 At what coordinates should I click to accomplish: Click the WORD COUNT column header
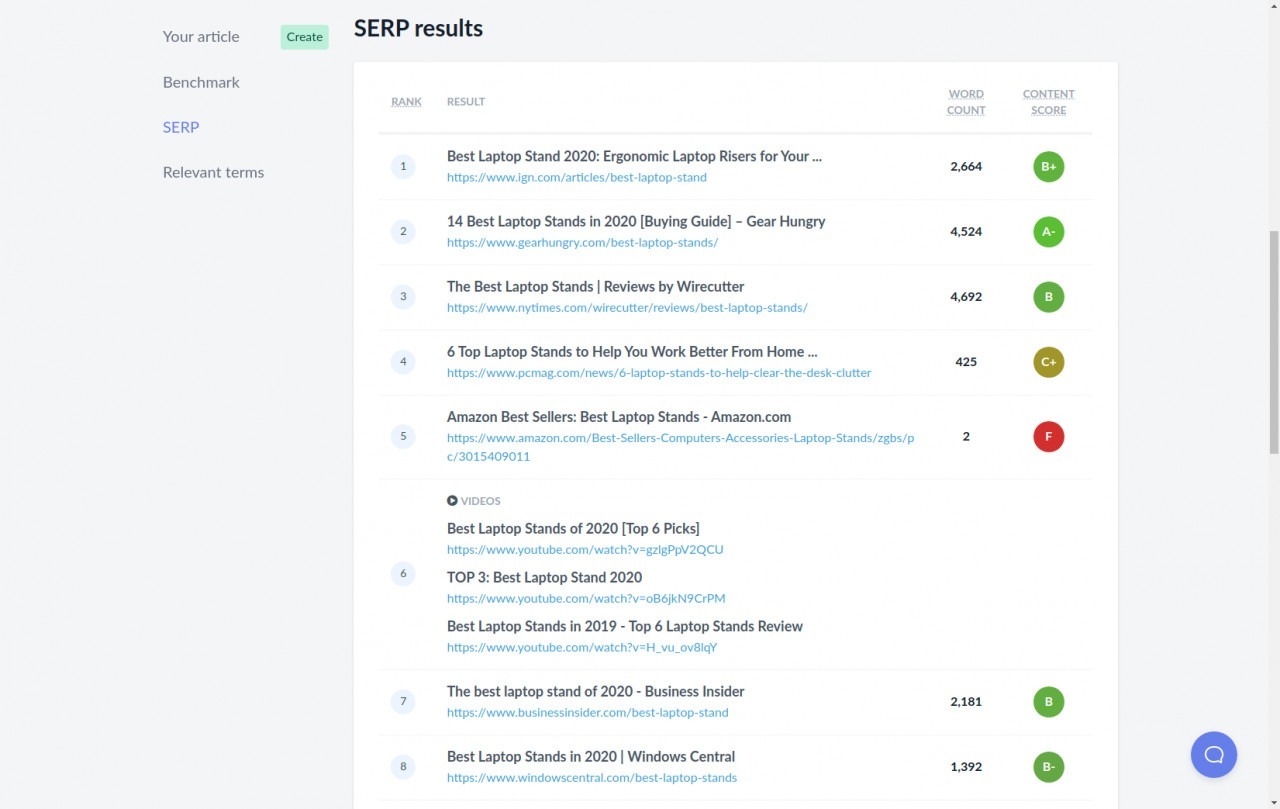966,102
